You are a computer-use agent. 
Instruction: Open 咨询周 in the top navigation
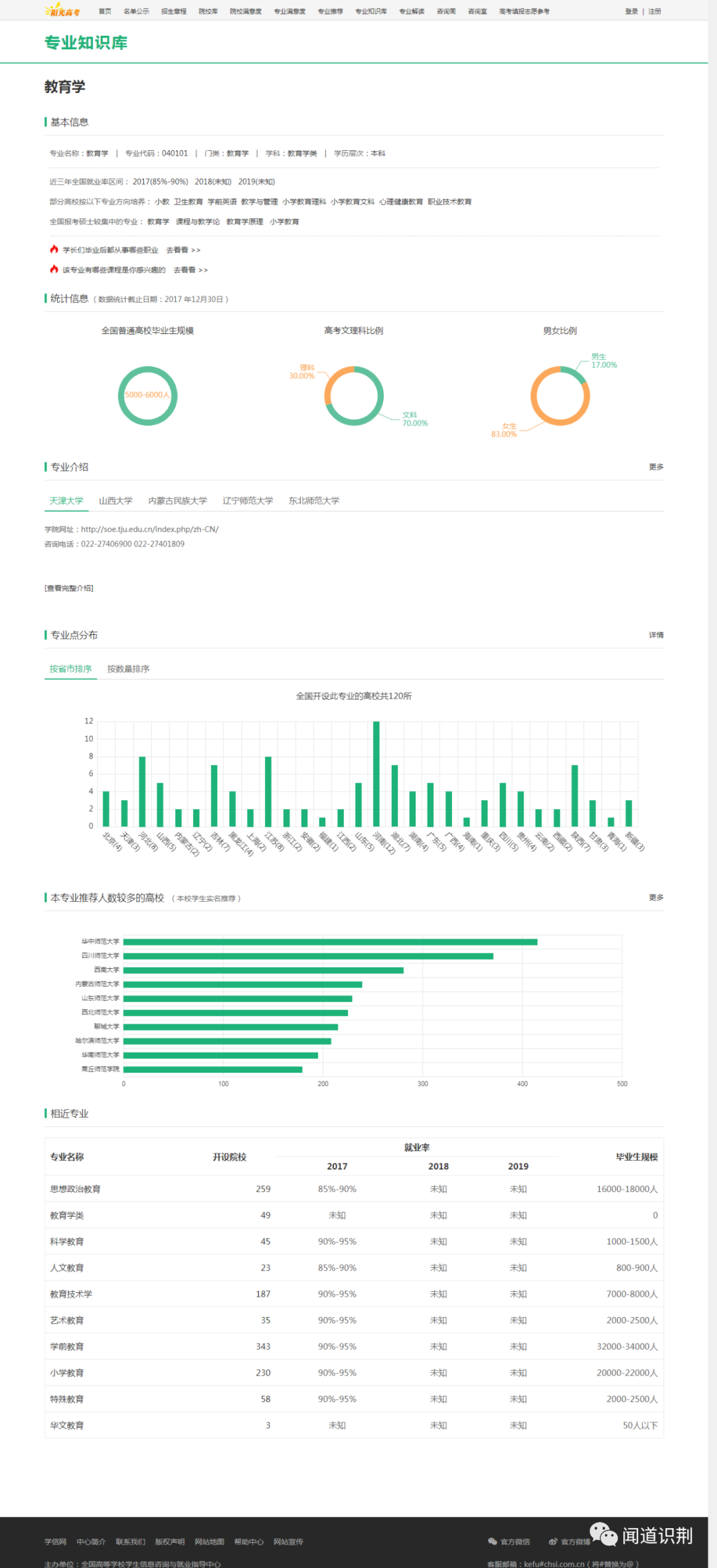click(446, 11)
